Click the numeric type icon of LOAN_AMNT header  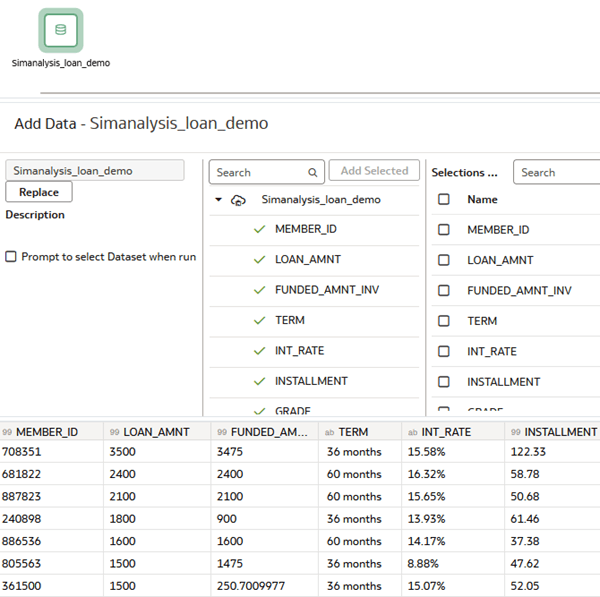[114, 432]
